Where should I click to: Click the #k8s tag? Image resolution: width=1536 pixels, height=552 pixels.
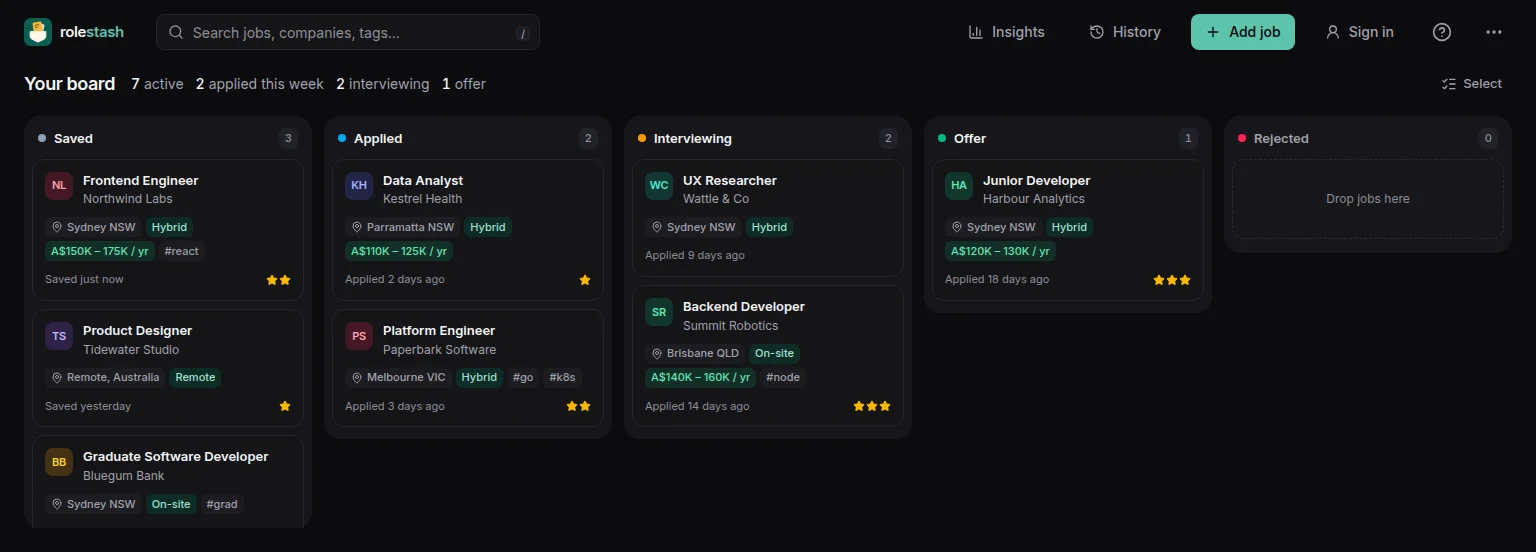click(x=563, y=377)
